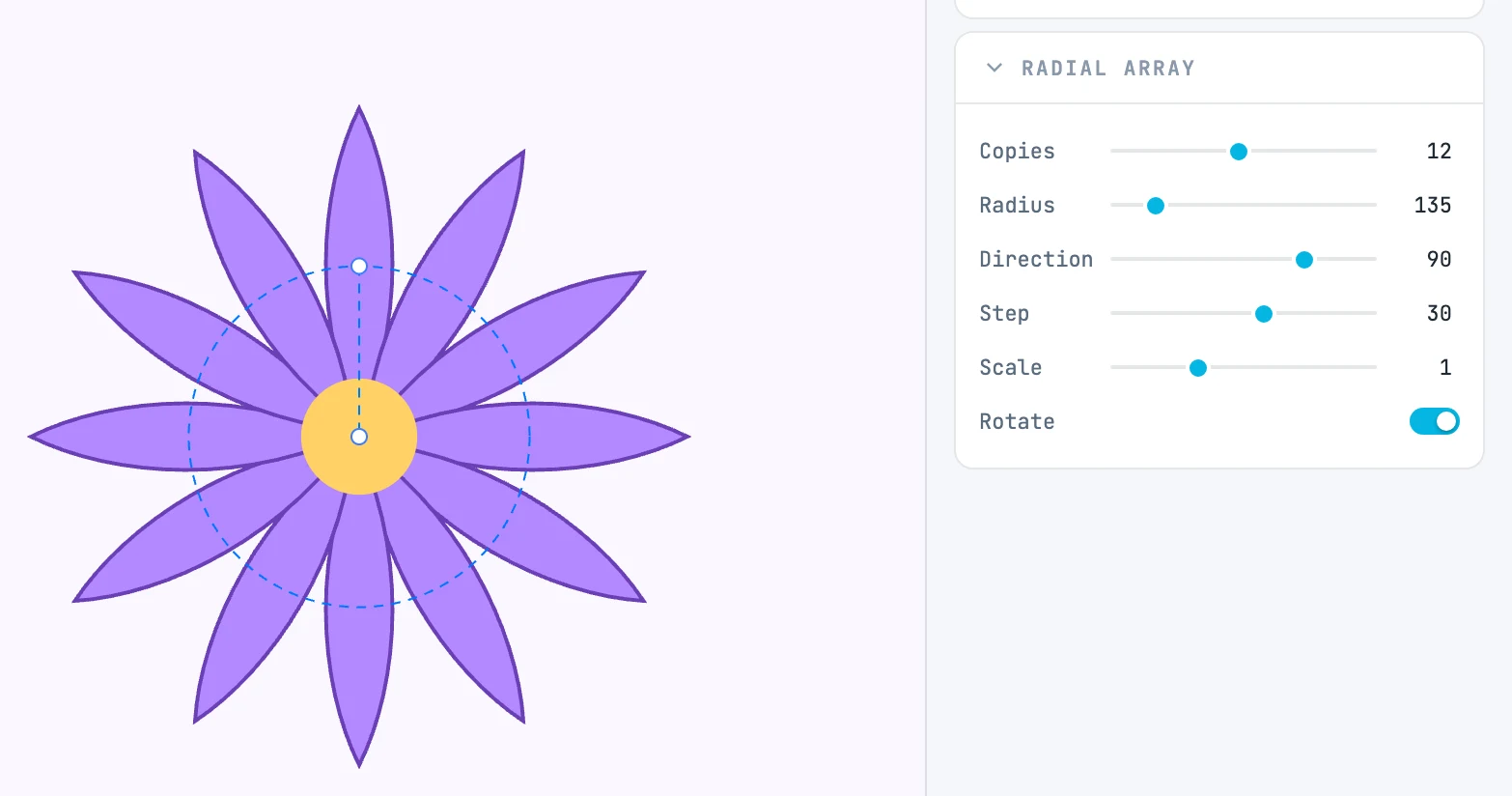Click the Copies label
Image resolution: width=1512 pixels, height=796 pixels.
(1017, 151)
